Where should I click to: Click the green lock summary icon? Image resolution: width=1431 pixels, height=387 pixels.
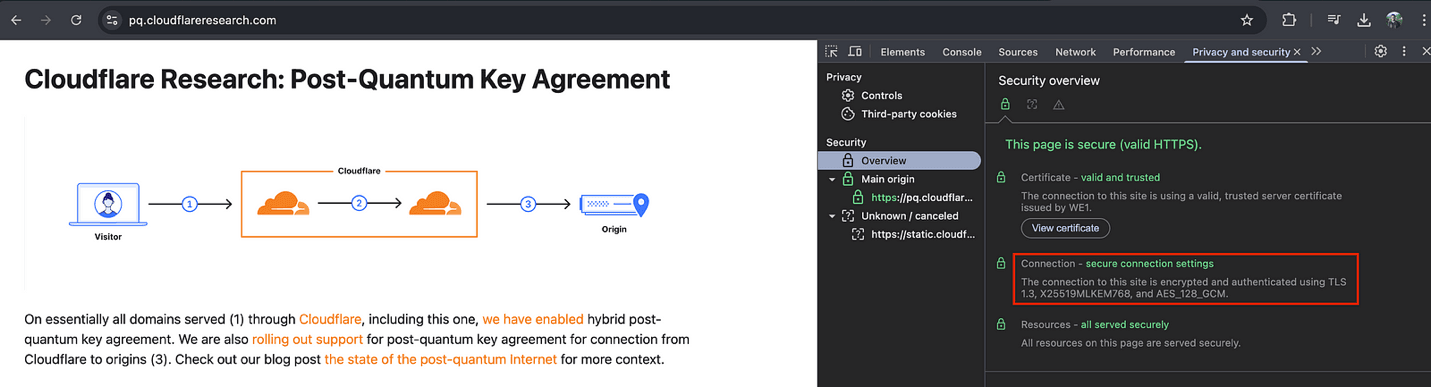click(x=1005, y=104)
